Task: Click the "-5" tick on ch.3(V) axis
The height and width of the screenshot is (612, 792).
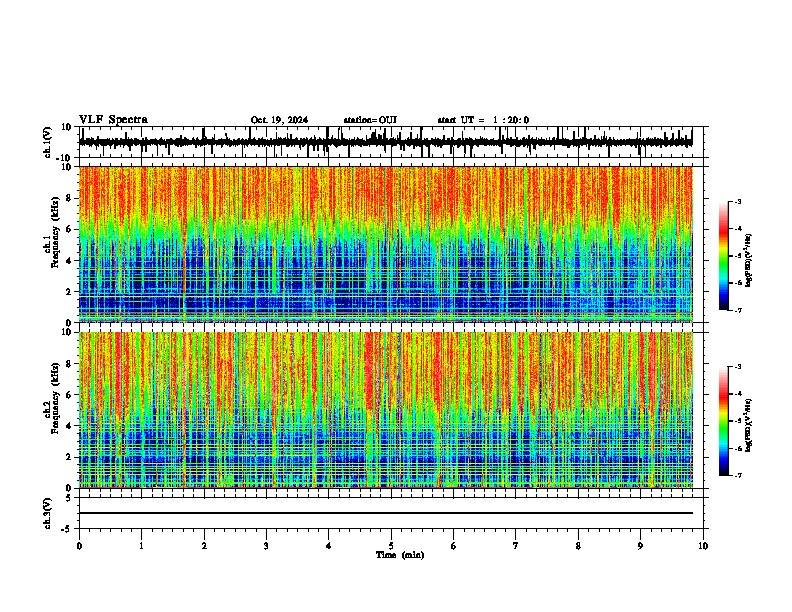Action: [67, 529]
